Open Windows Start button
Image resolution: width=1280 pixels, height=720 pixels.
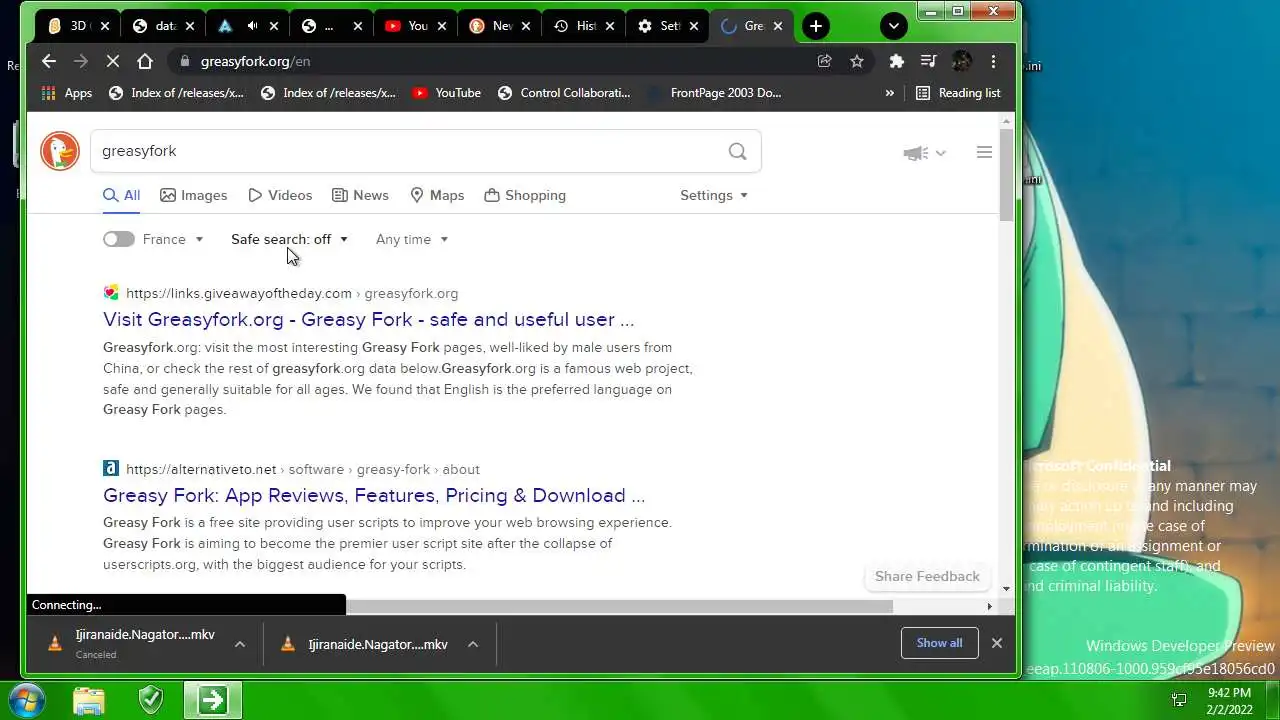[x=26, y=699]
